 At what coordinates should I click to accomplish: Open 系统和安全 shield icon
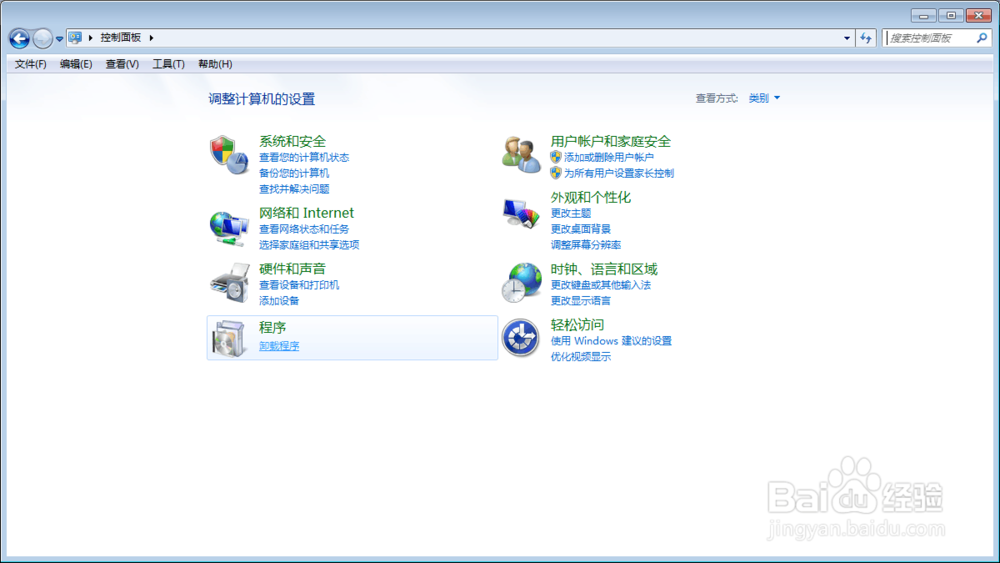228,154
